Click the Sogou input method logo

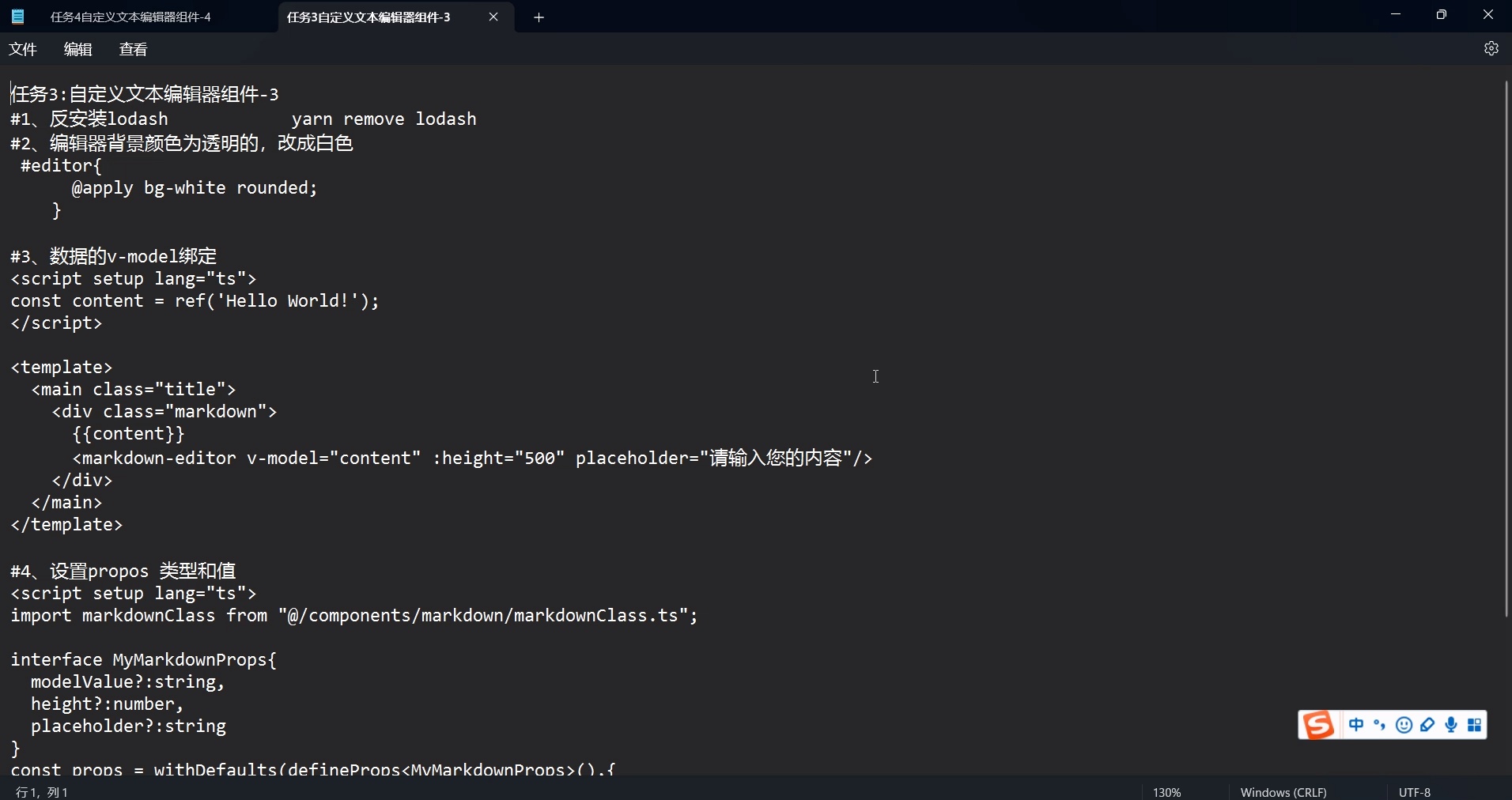[1317, 725]
